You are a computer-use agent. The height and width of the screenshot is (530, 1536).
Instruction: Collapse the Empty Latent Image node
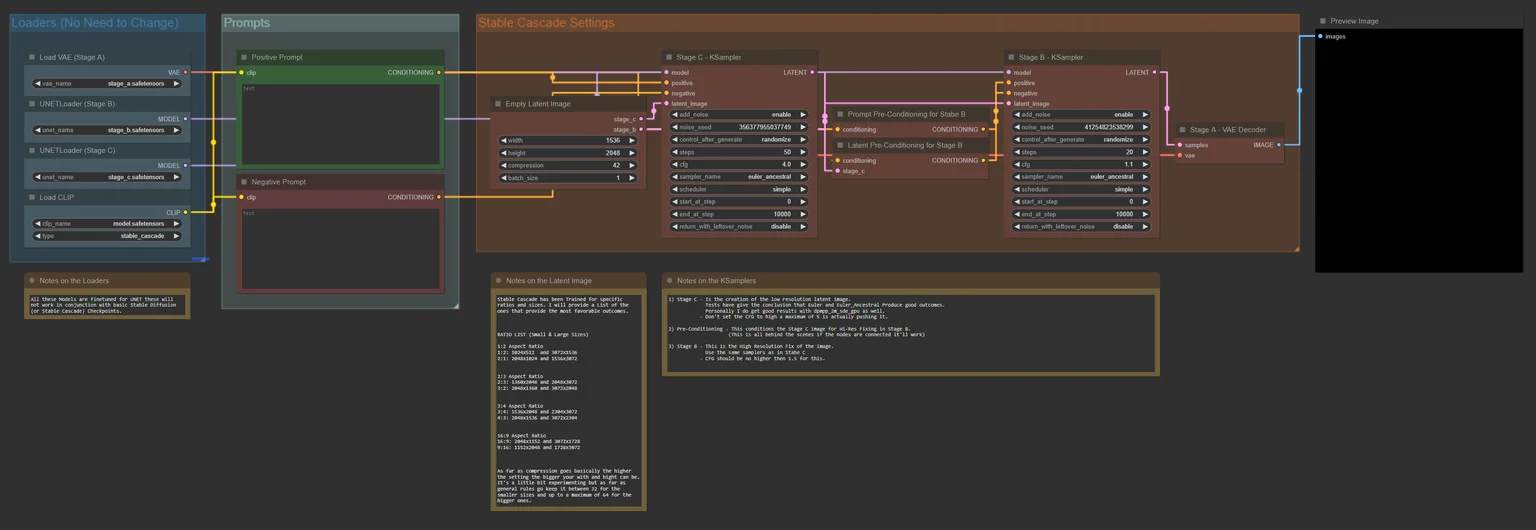click(x=498, y=104)
